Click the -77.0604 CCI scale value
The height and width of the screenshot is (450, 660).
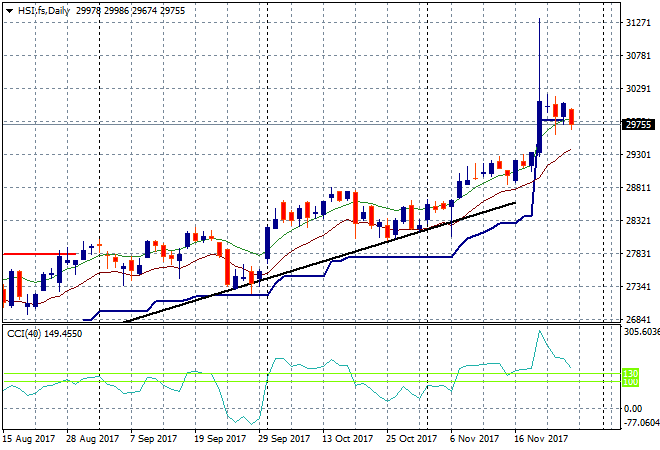(x=640, y=423)
